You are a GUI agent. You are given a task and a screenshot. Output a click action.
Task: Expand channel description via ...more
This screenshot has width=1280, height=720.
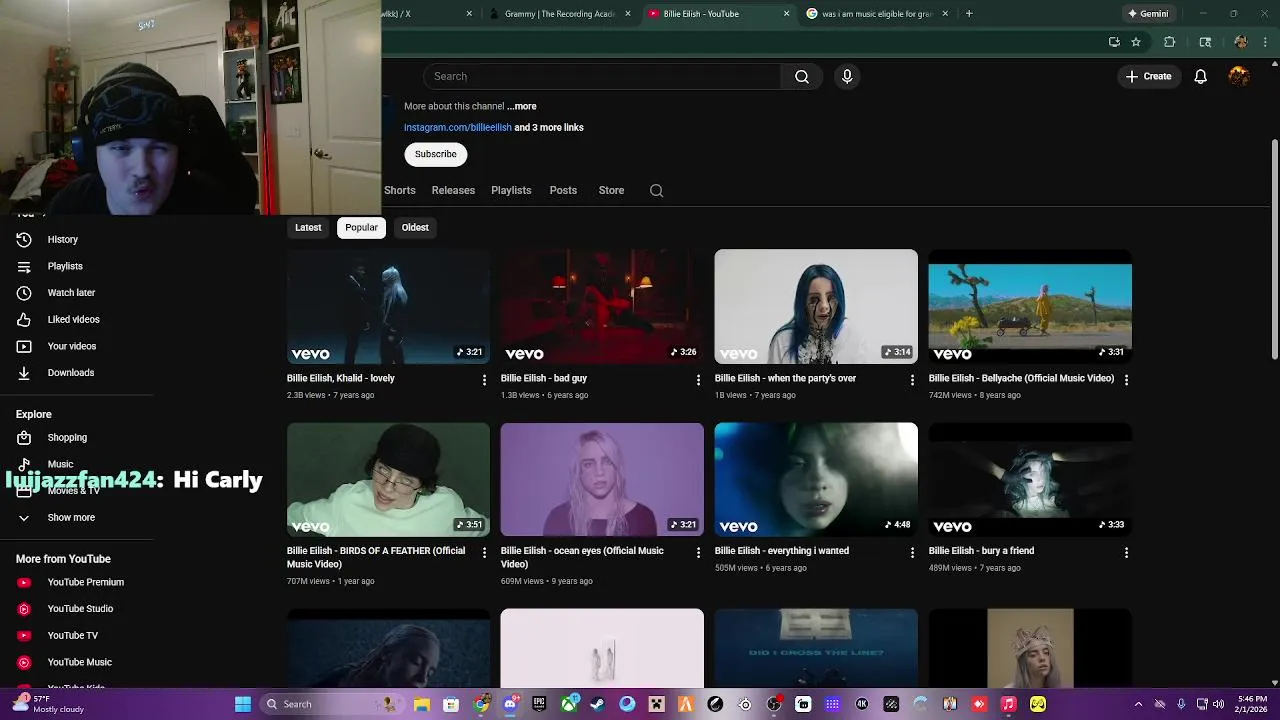(521, 106)
